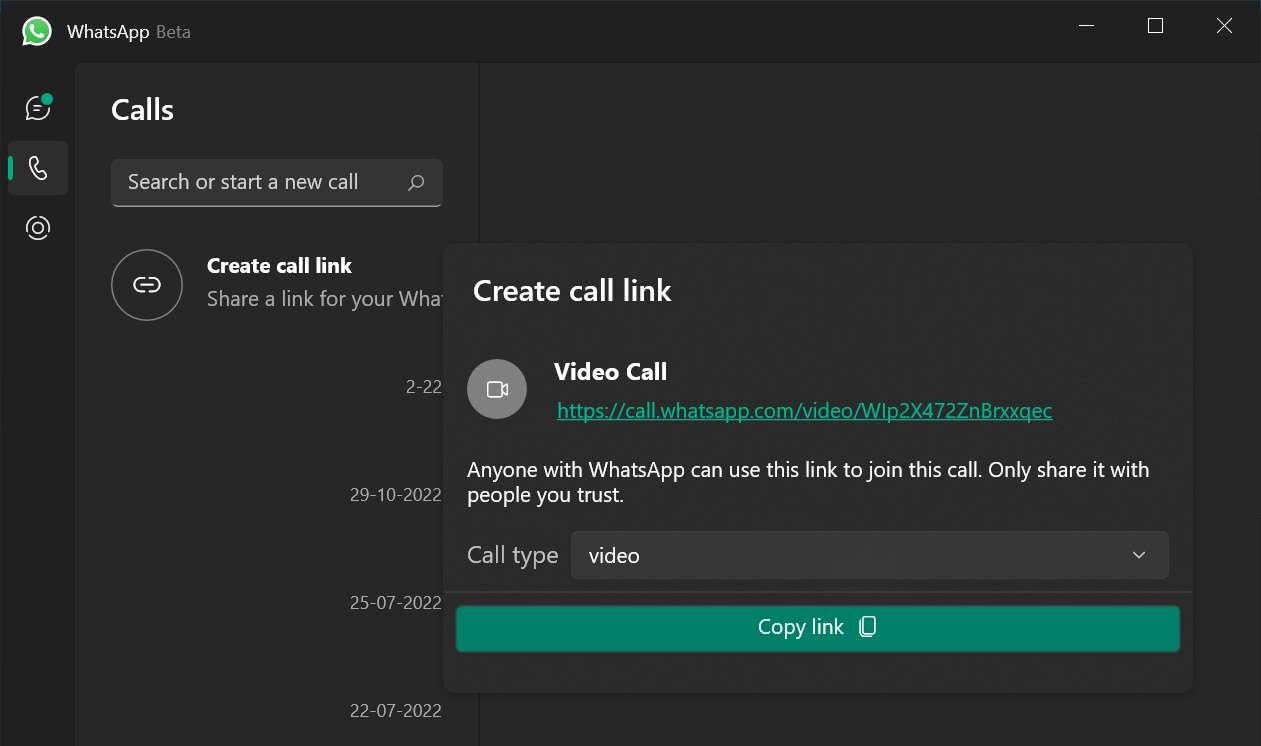Minimize the WhatsApp Beta window

(1087, 26)
